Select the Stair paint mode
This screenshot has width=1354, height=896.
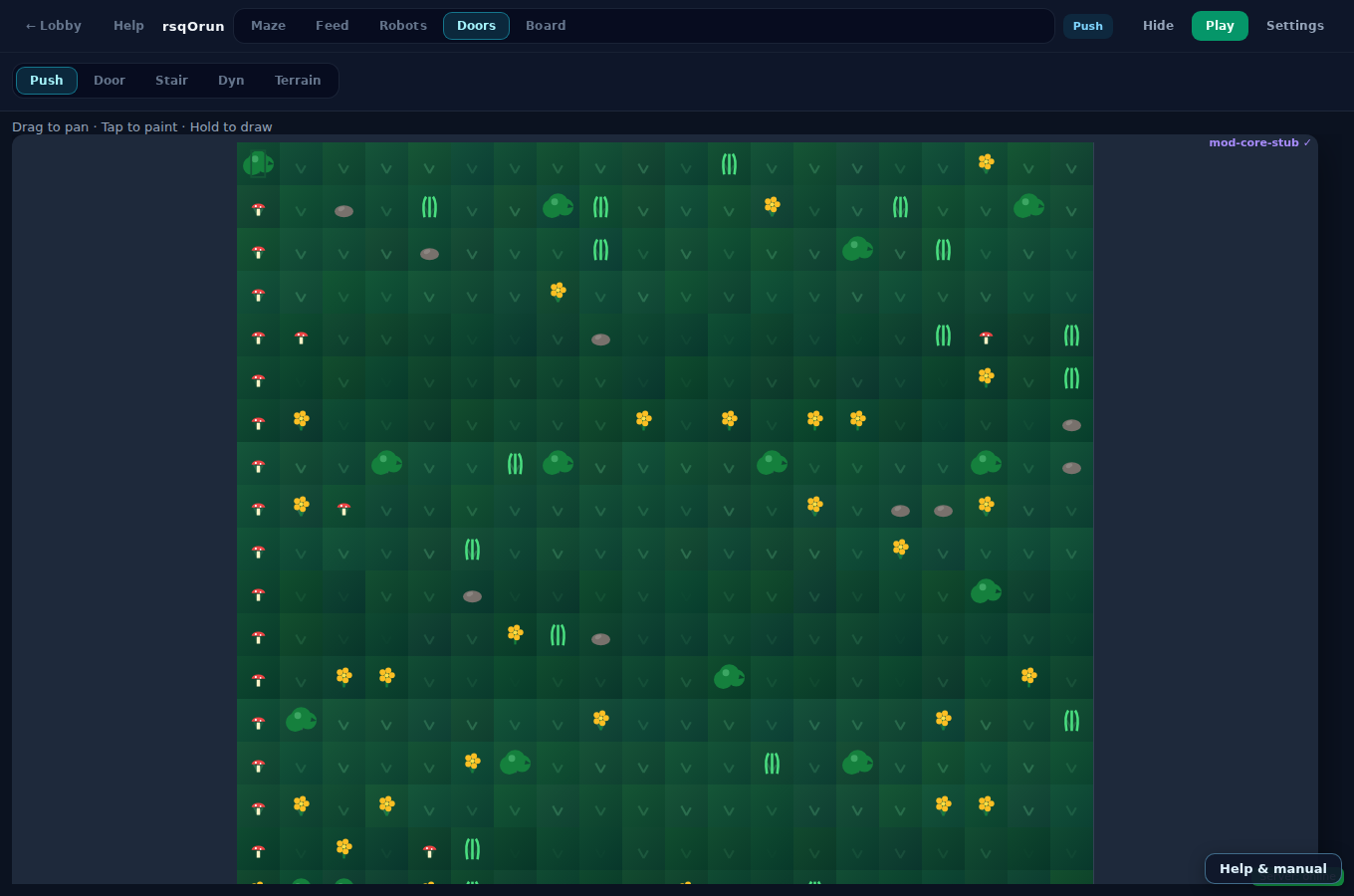coord(171,81)
